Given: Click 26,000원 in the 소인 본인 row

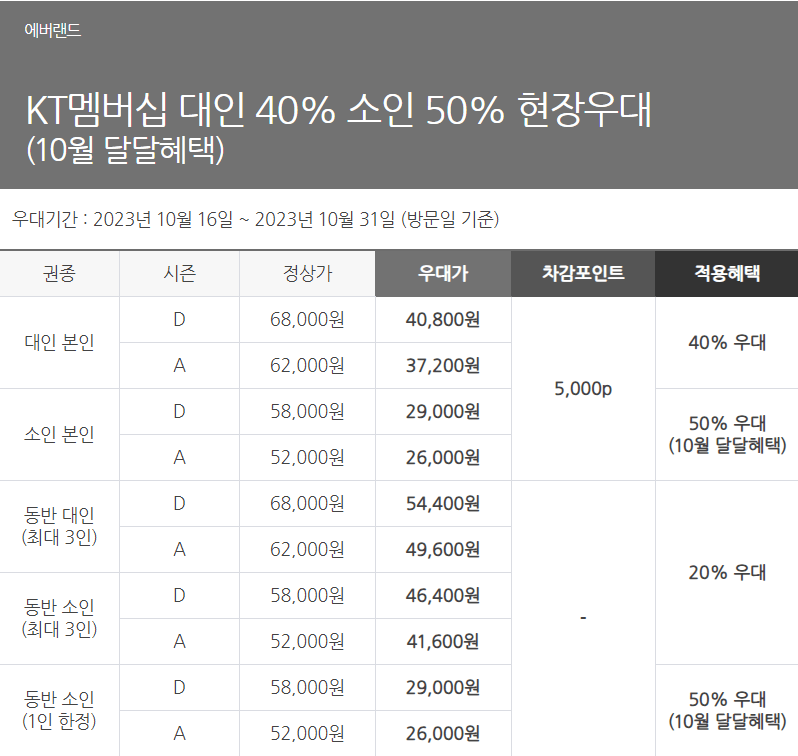Looking at the screenshot, I should click(x=443, y=458).
